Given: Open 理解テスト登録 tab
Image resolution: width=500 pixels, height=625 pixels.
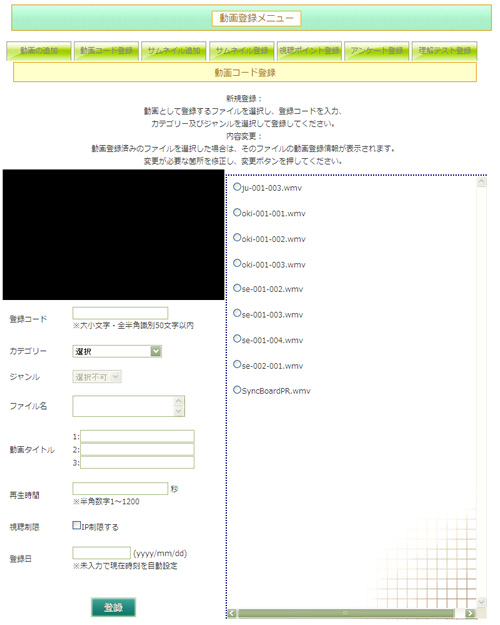Looking at the screenshot, I should 445,51.
